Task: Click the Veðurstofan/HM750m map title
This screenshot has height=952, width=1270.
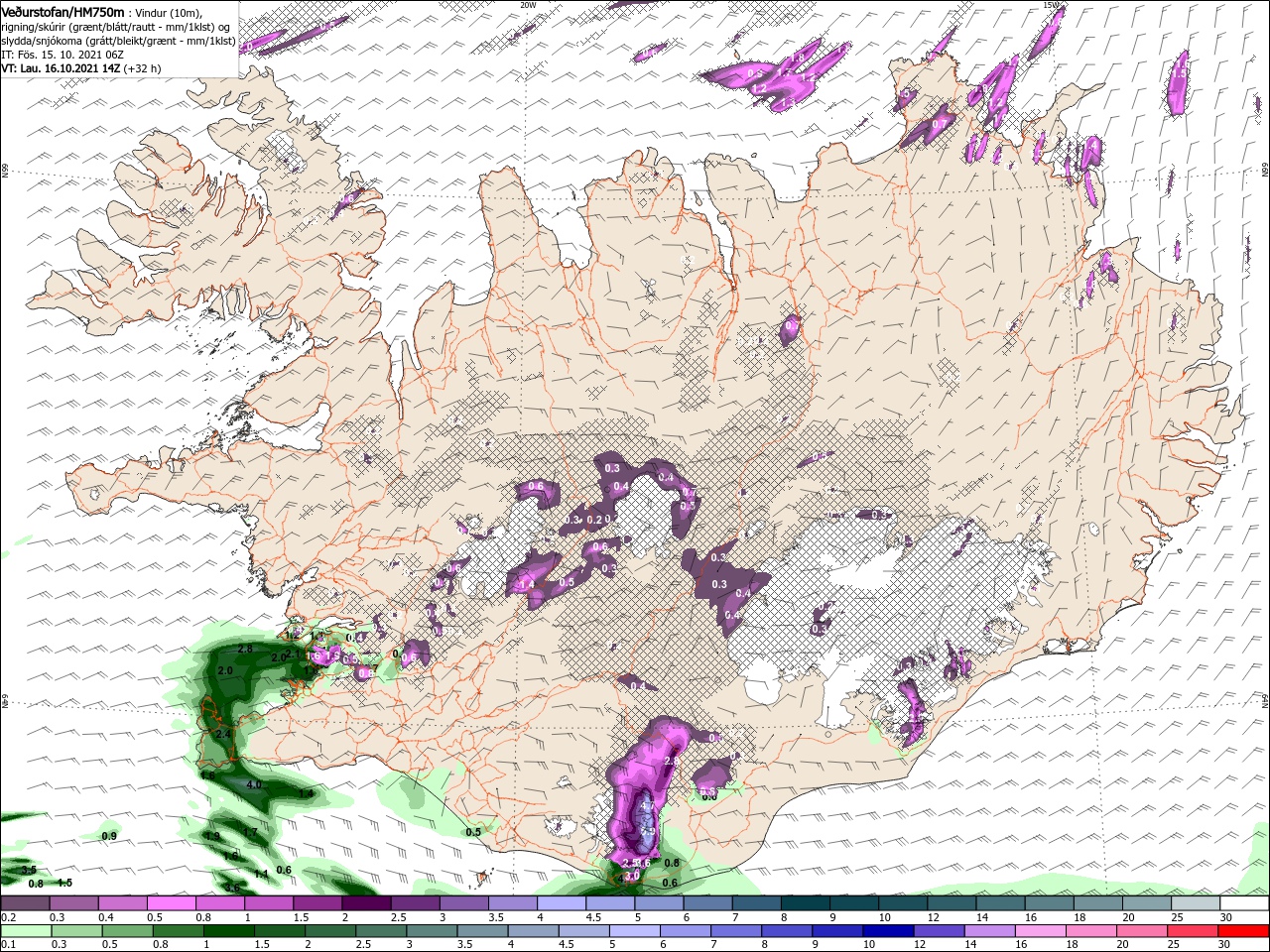Action: pyautogui.click(x=63, y=11)
